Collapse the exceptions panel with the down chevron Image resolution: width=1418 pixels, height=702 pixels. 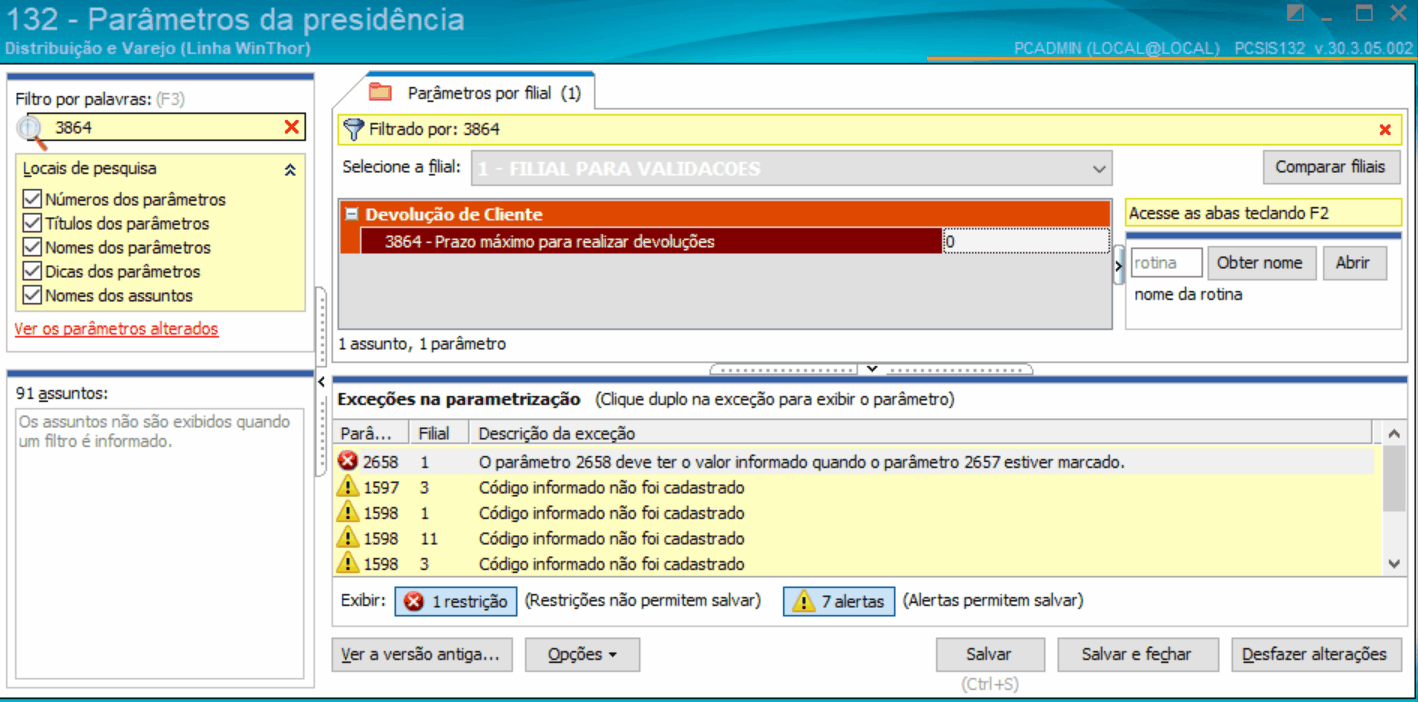pyautogui.click(x=871, y=369)
